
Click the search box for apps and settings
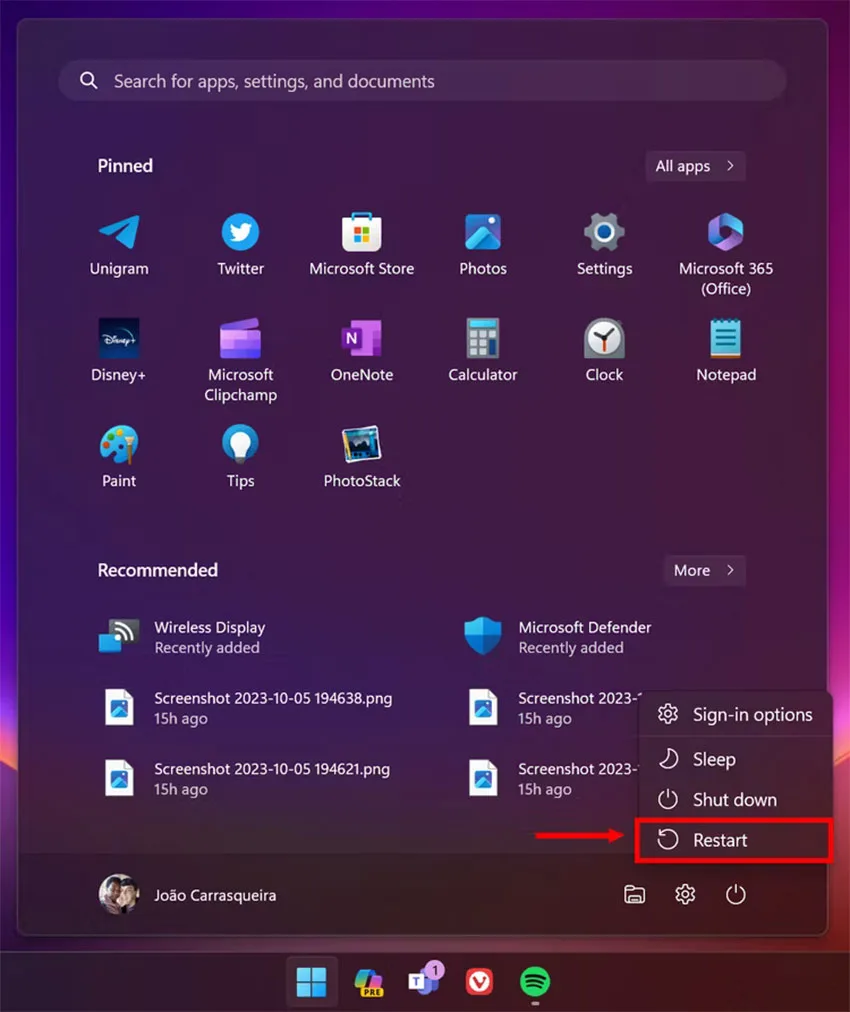click(422, 81)
